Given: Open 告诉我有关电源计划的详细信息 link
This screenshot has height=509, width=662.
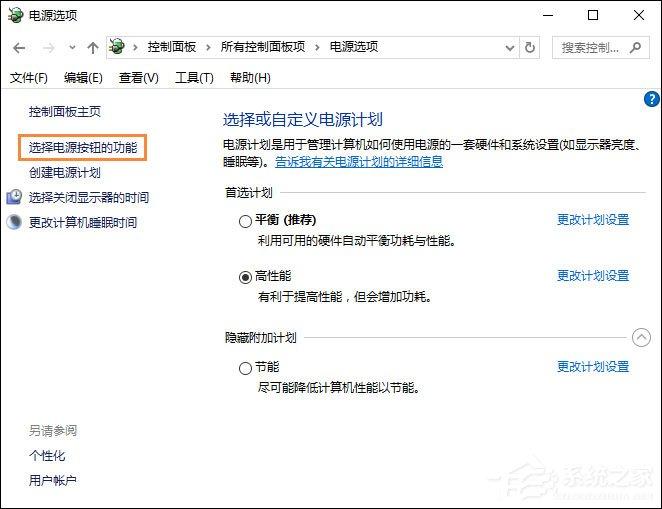Looking at the screenshot, I should click(359, 162).
